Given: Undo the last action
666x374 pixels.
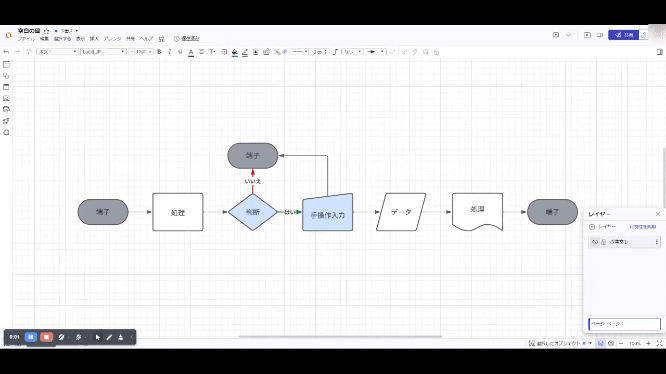Looking at the screenshot, I should pyautogui.click(x=6, y=52).
